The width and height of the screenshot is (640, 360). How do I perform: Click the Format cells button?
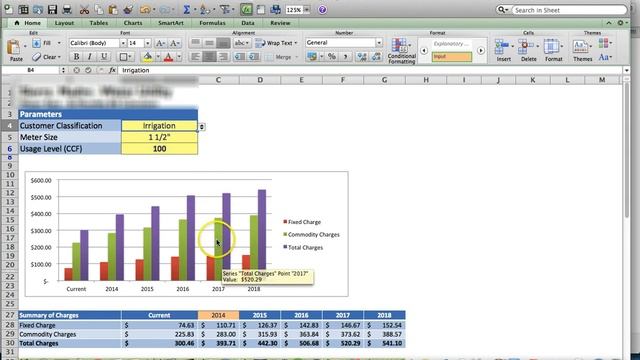553,51
